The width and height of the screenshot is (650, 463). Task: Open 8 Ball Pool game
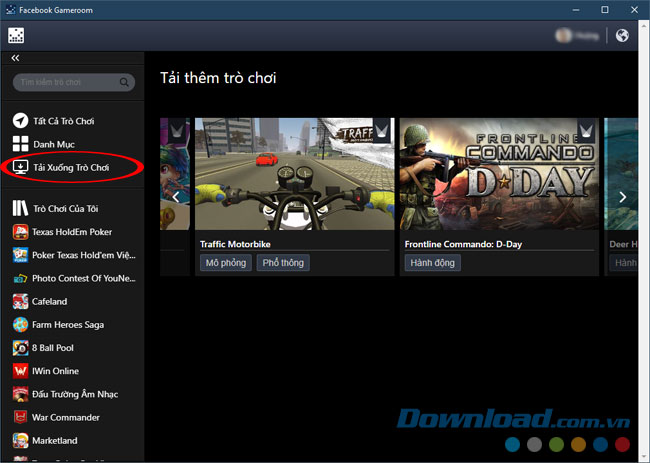pos(57,348)
